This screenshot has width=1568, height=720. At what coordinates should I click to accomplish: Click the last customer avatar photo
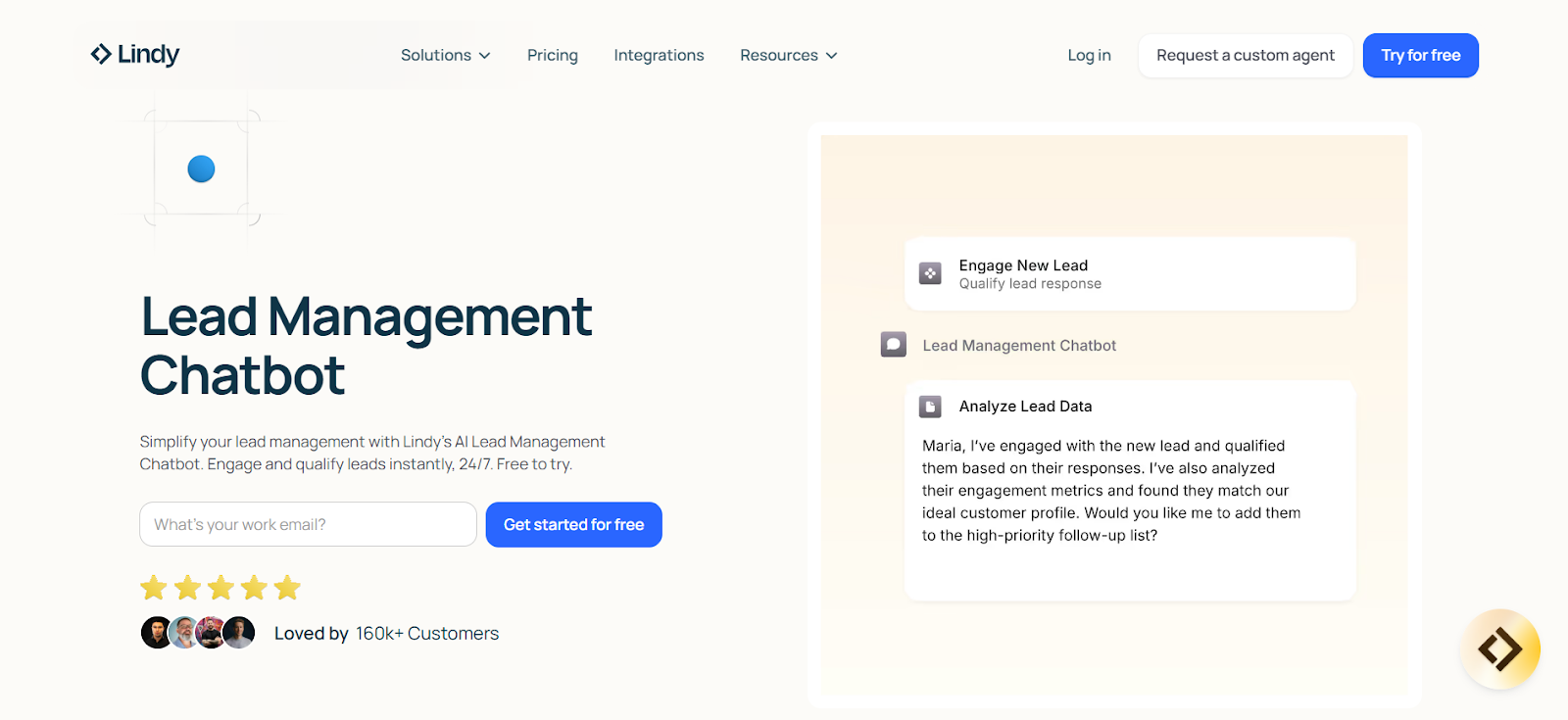(239, 633)
